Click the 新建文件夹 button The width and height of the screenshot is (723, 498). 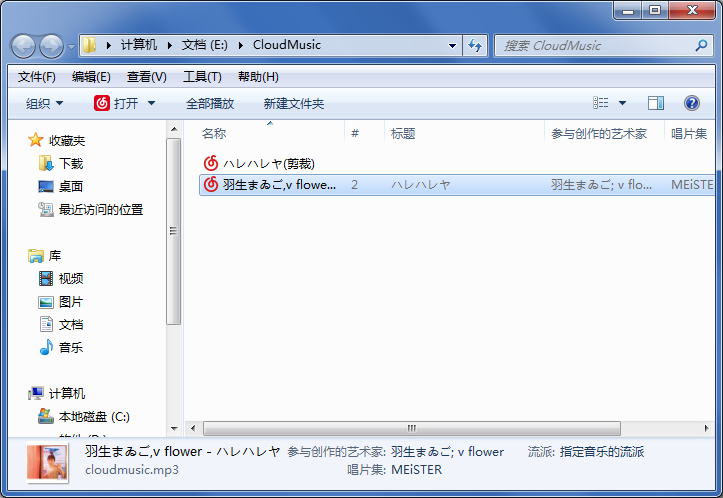(x=294, y=103)
